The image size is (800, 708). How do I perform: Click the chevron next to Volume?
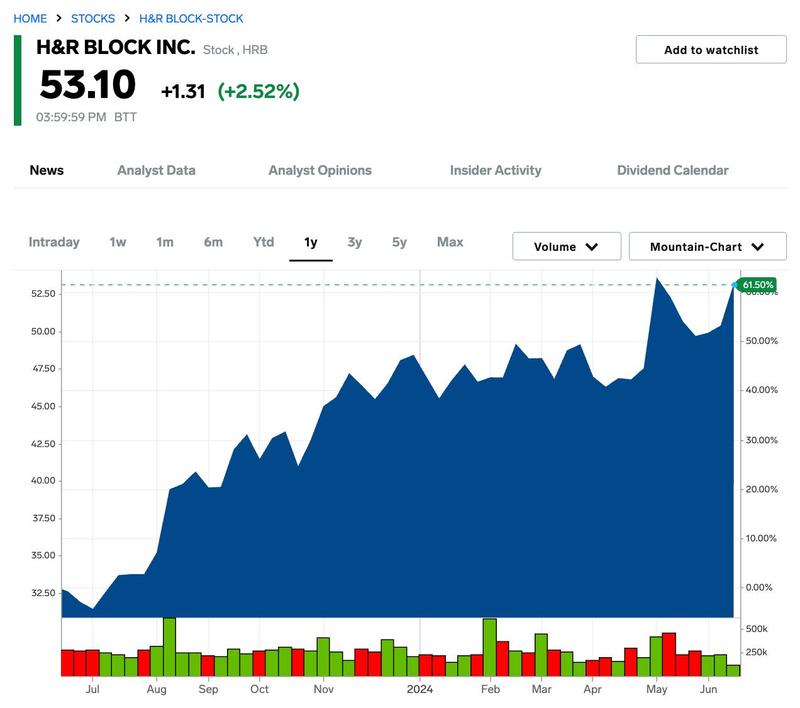point(591,247)
